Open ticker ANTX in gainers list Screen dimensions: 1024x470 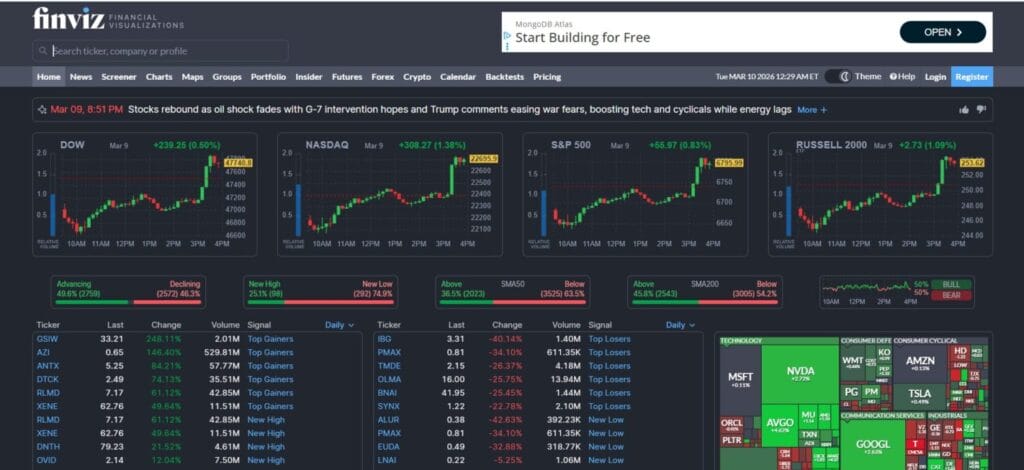(48, 366)
